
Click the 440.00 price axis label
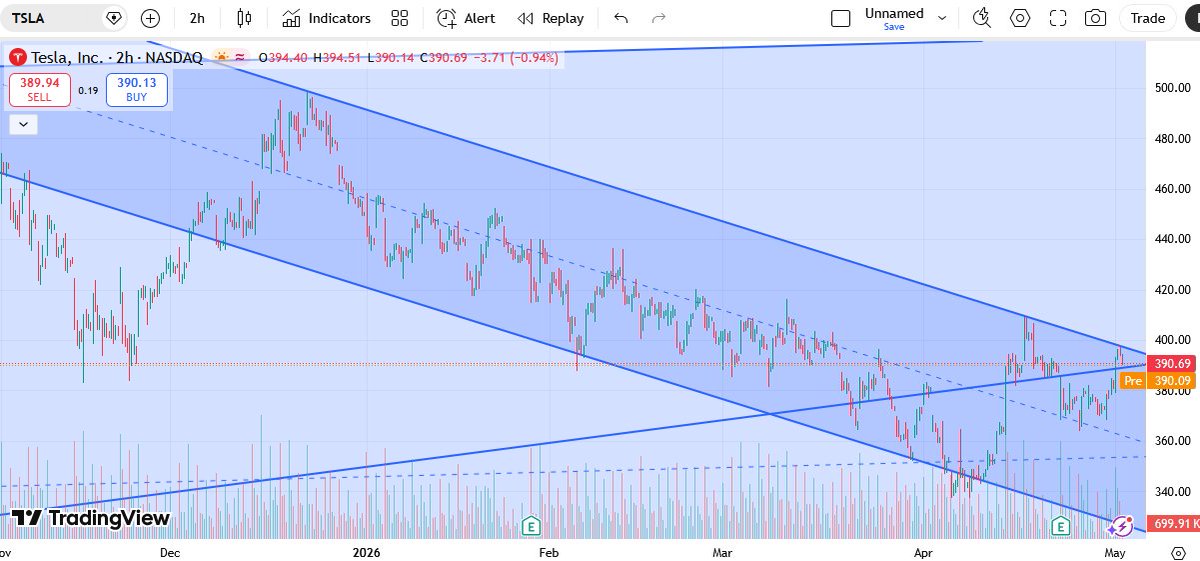(1171, 239)
